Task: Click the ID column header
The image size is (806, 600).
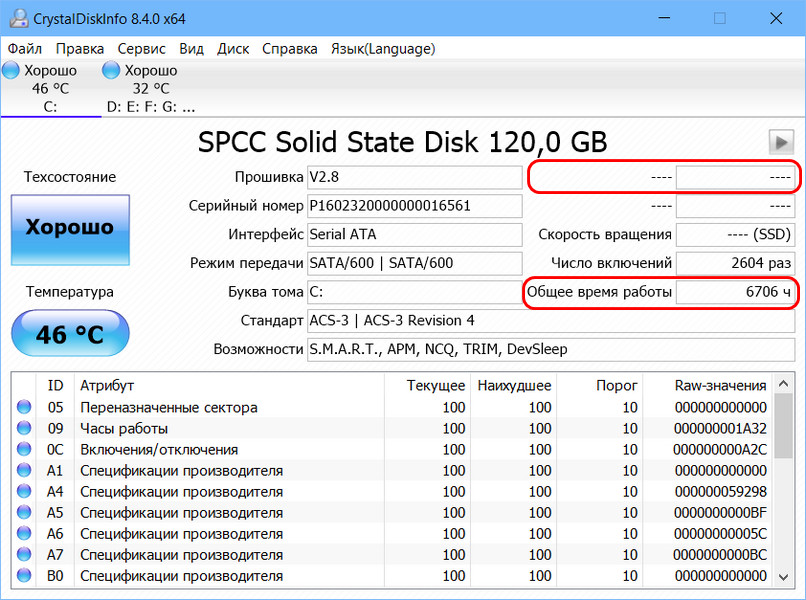Action: tap(55, 386)
